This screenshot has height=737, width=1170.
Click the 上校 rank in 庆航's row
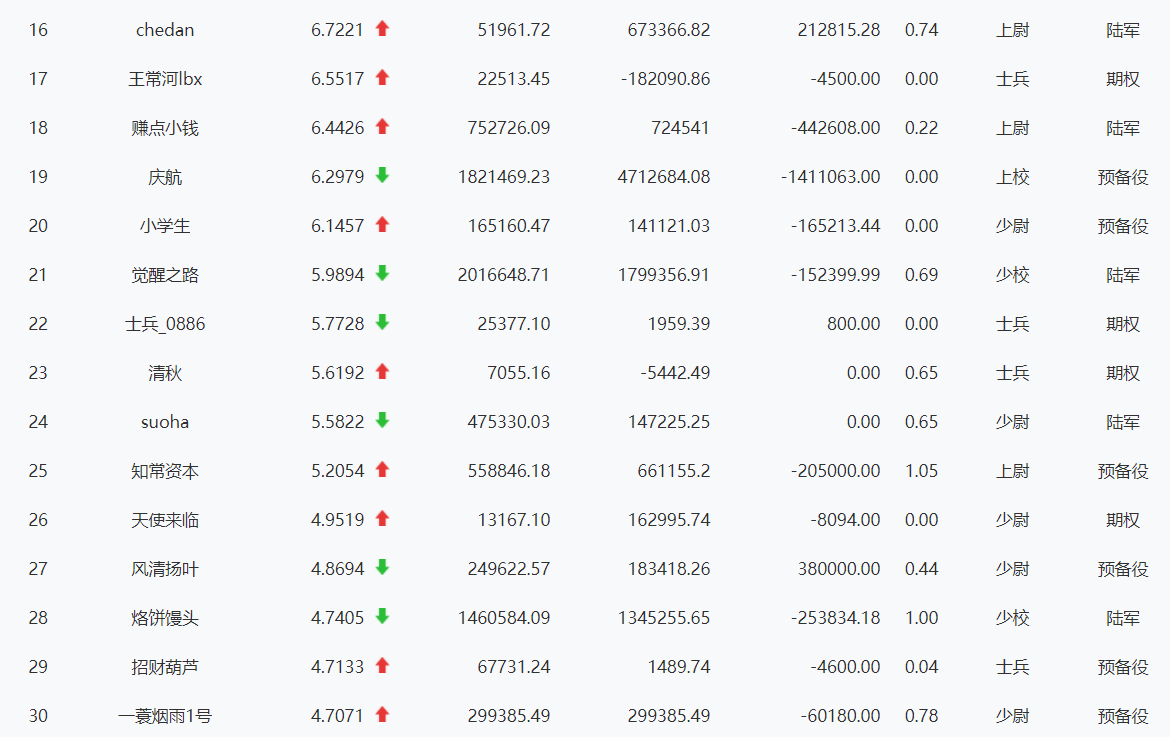click(x=1012, y=177)
